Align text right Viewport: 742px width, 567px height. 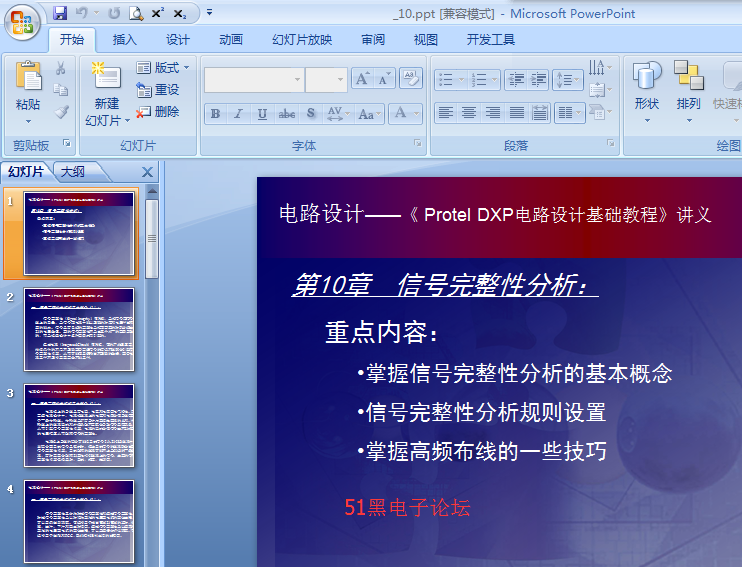pyautogui.click(x=493, y=113)
